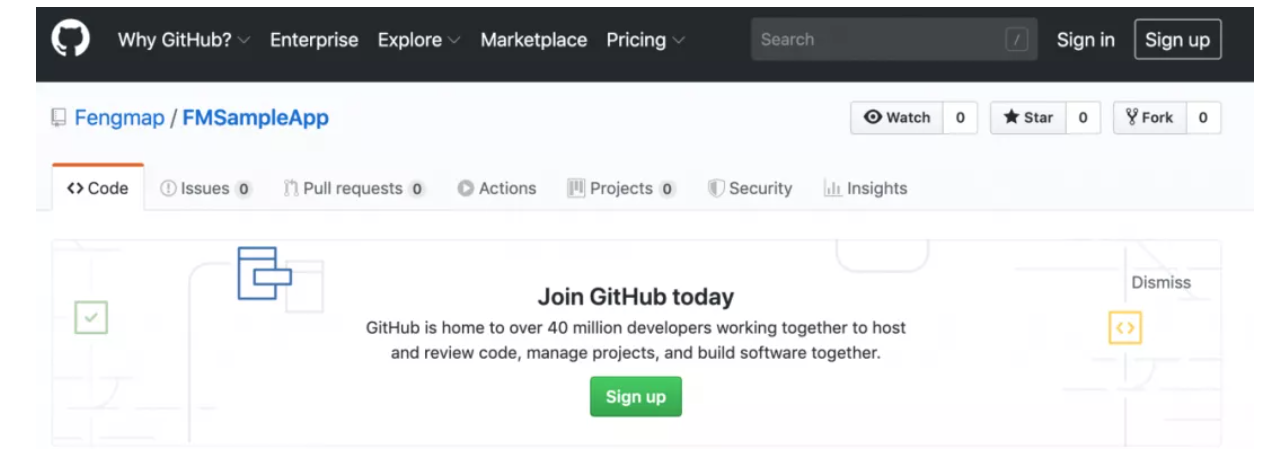Image resolution: width=1288 pixels, height=472 pixels.
Task: Open the GitHub Octocat logo homepage
Action: [x=71, y=40]
